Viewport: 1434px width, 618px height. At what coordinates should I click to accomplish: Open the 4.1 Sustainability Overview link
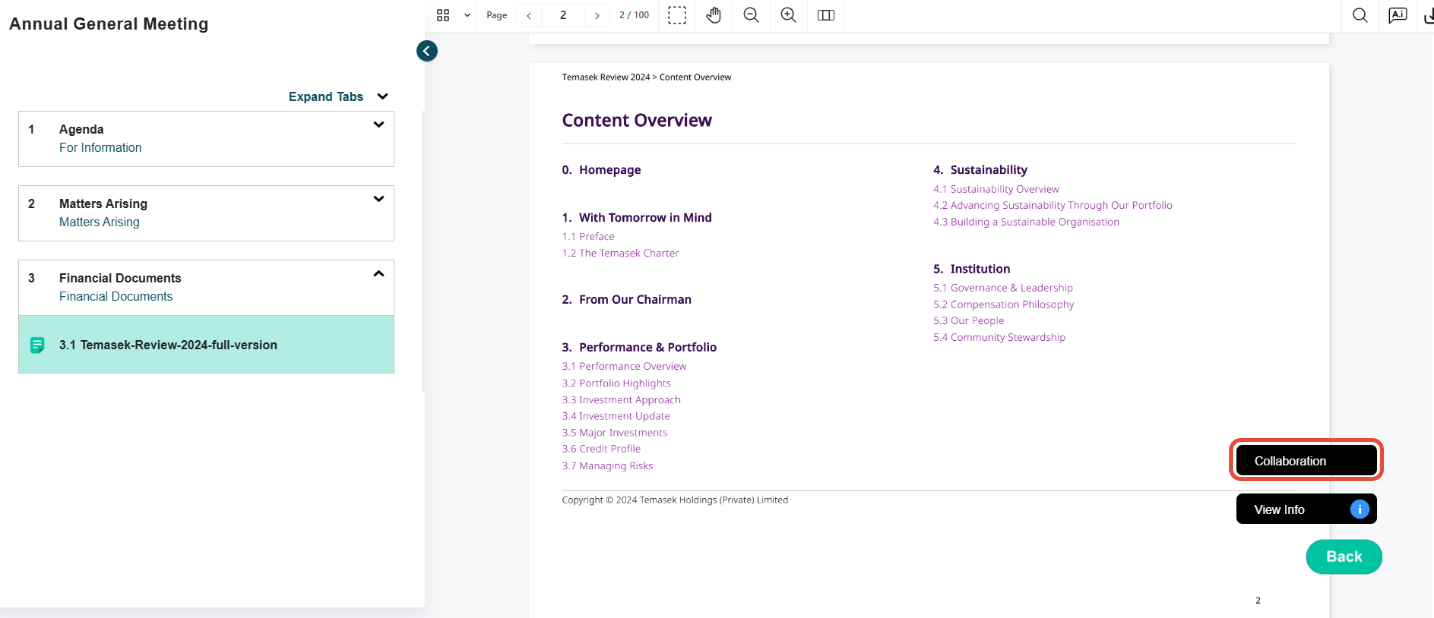tap(996, 189)
